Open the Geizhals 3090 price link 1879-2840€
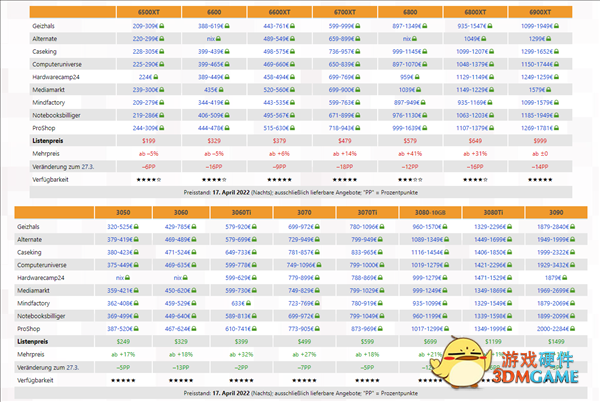Screen dimensions: 600x402 tap(553, 227)
